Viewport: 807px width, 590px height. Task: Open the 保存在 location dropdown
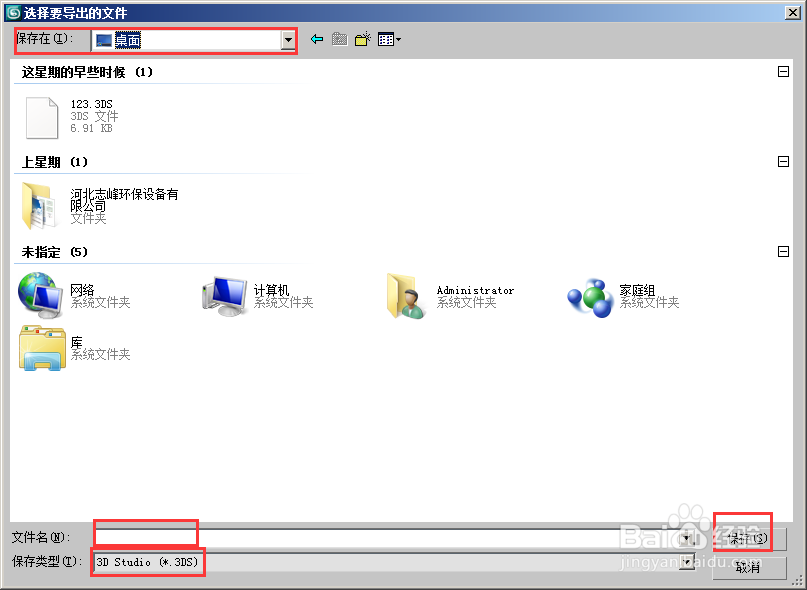point(286,41)
